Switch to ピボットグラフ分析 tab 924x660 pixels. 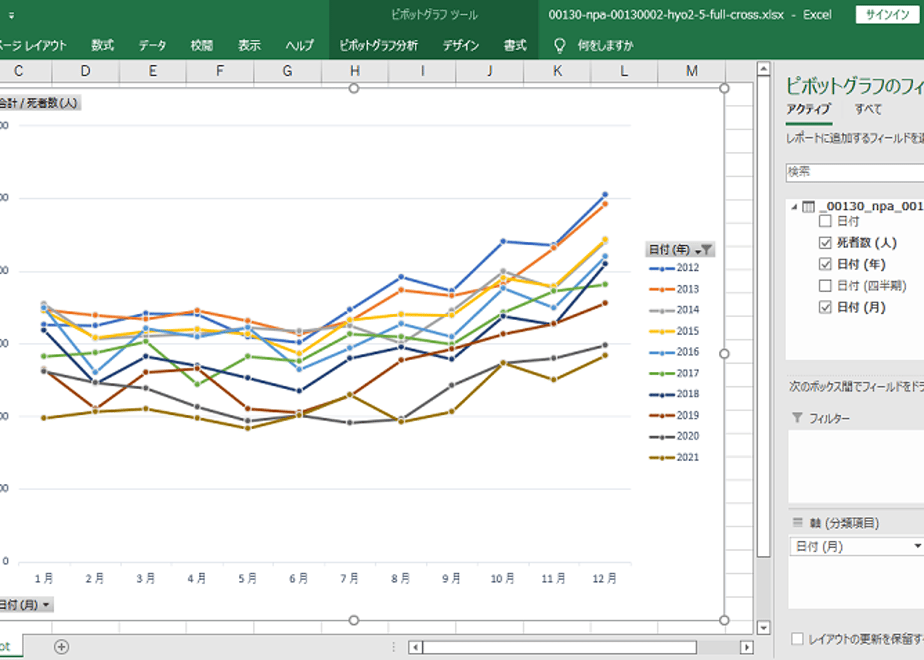pyautogui.click(x=378, y=45)
